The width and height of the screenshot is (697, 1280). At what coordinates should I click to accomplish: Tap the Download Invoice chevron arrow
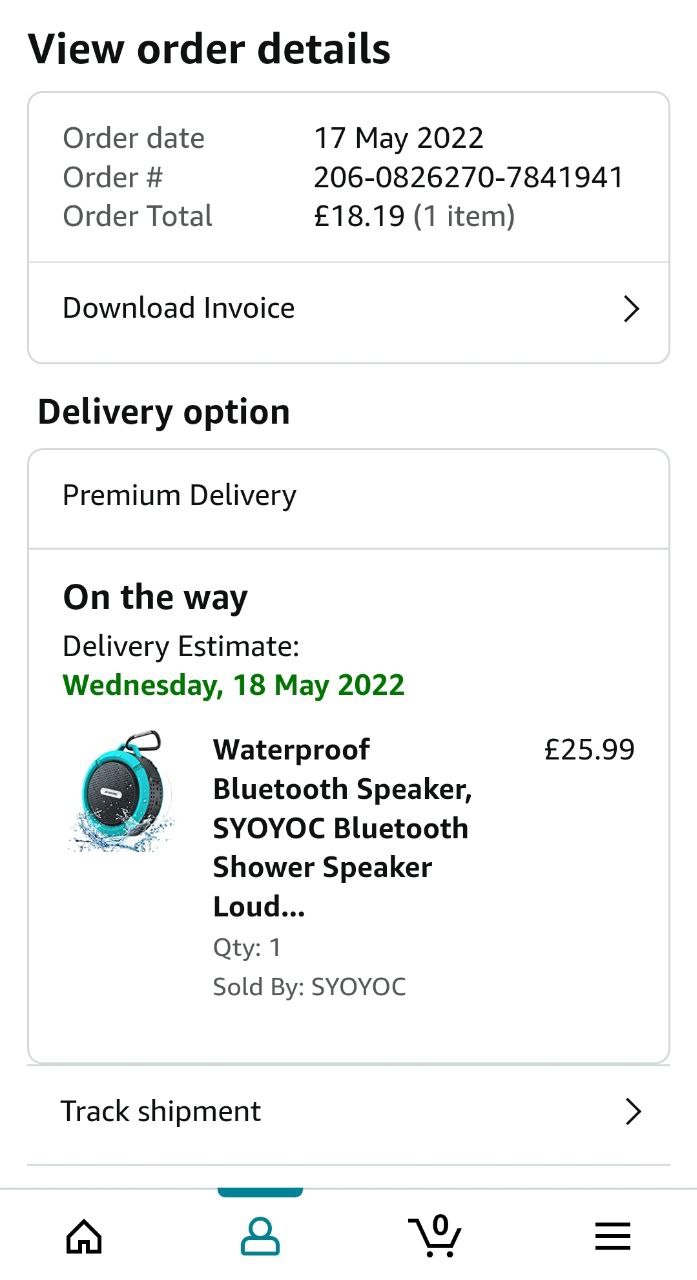[631, 309]
